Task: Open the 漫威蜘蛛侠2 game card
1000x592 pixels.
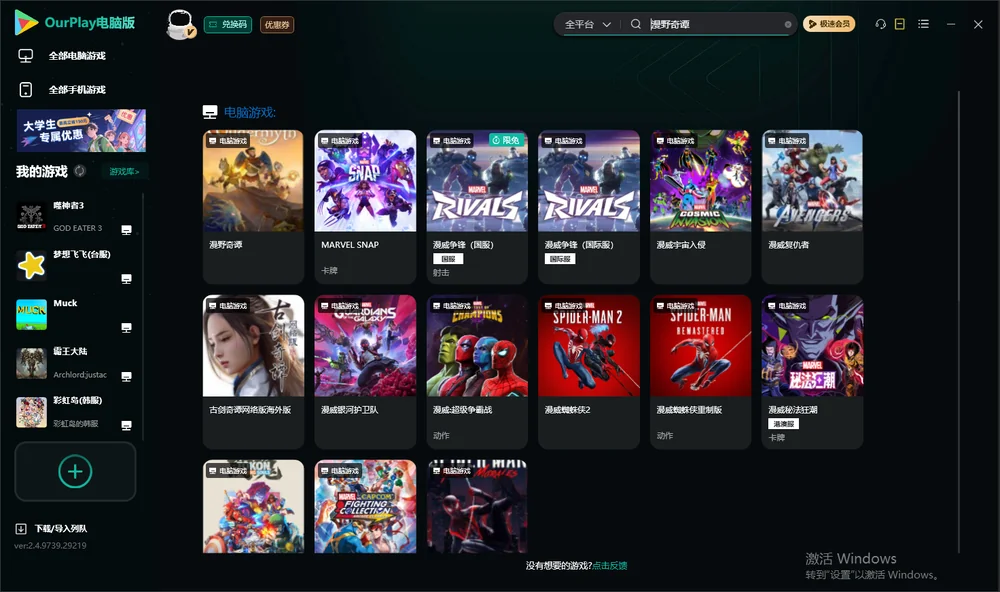Action: click(x=589, y=372)
